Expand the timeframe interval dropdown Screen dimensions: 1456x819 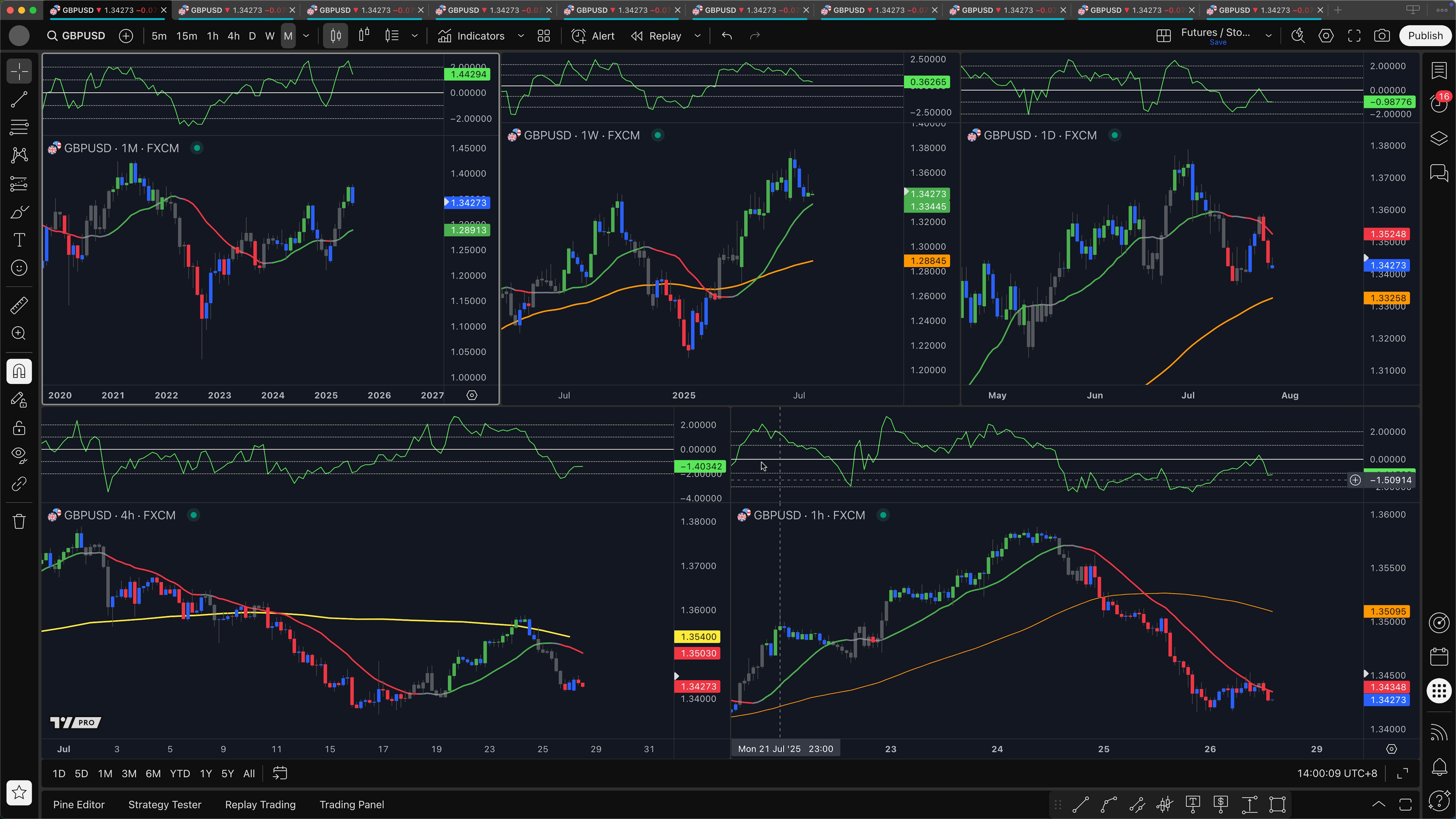(x=306, y=36)
